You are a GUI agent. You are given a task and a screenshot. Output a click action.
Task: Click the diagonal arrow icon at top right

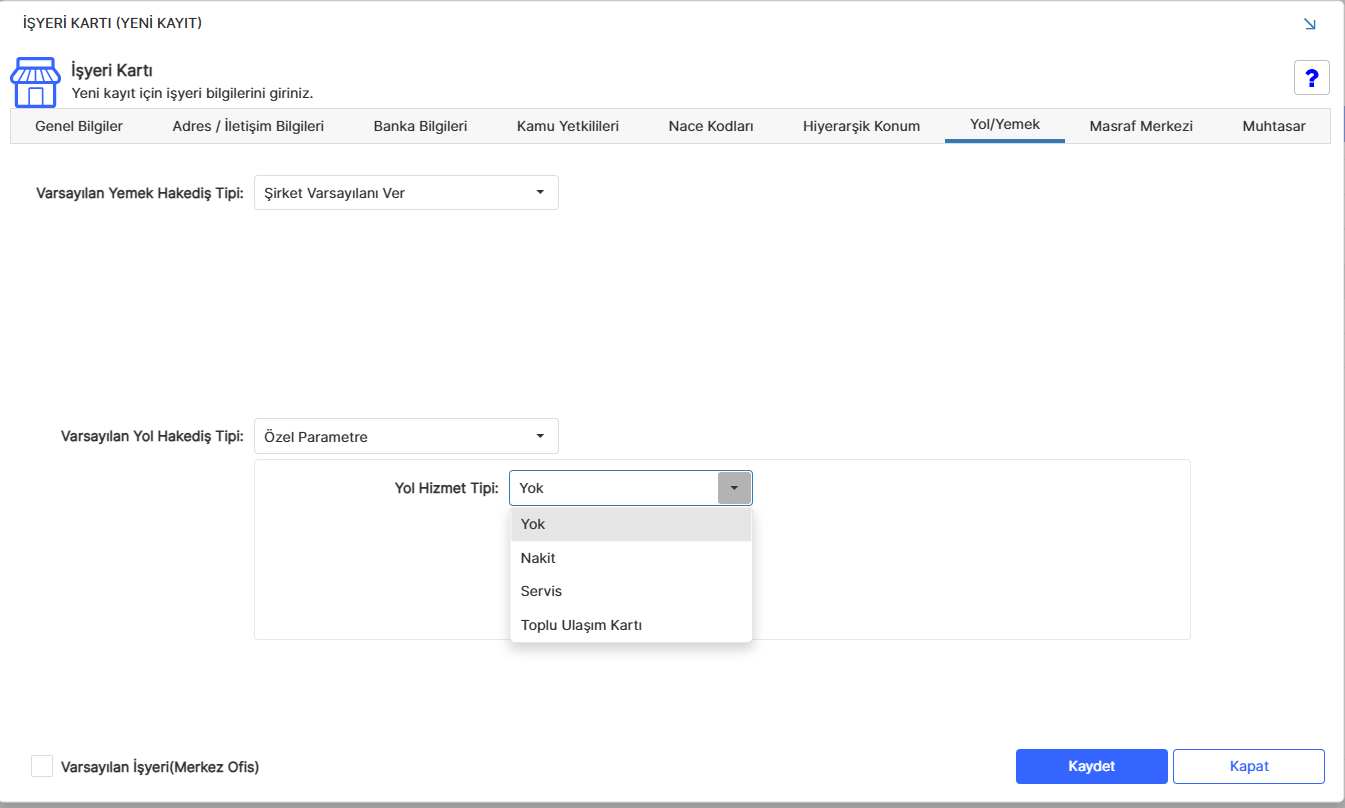tap(1310, 24)
